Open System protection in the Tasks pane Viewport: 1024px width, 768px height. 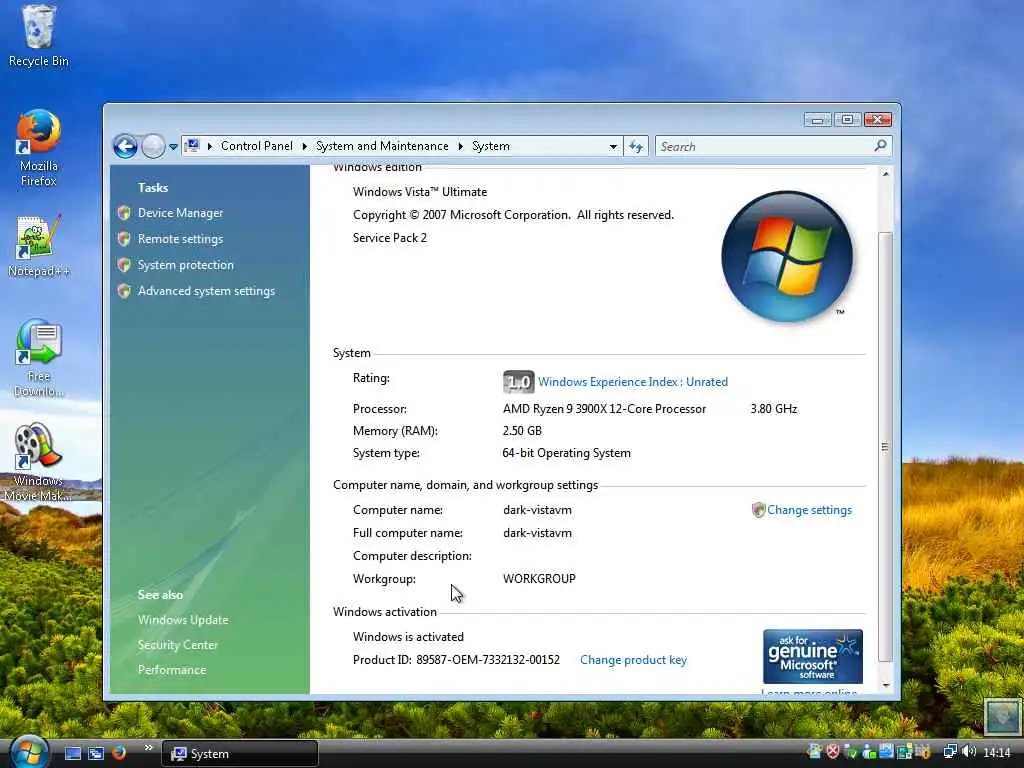click(185, 265)
